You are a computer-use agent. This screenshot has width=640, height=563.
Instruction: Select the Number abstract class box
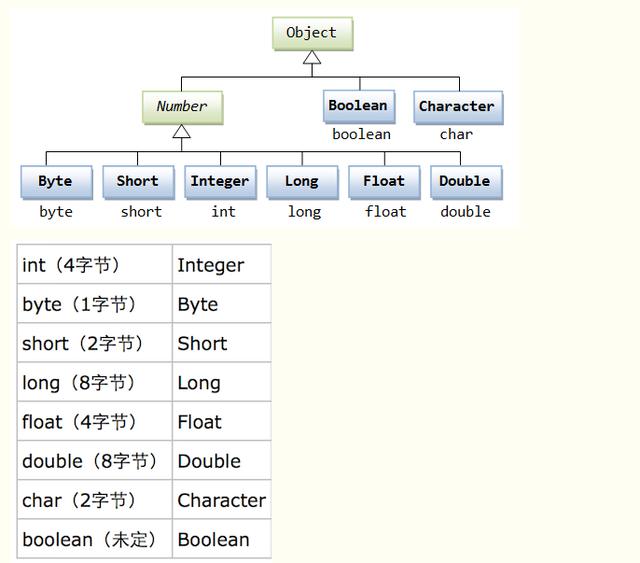coord(181,106)
